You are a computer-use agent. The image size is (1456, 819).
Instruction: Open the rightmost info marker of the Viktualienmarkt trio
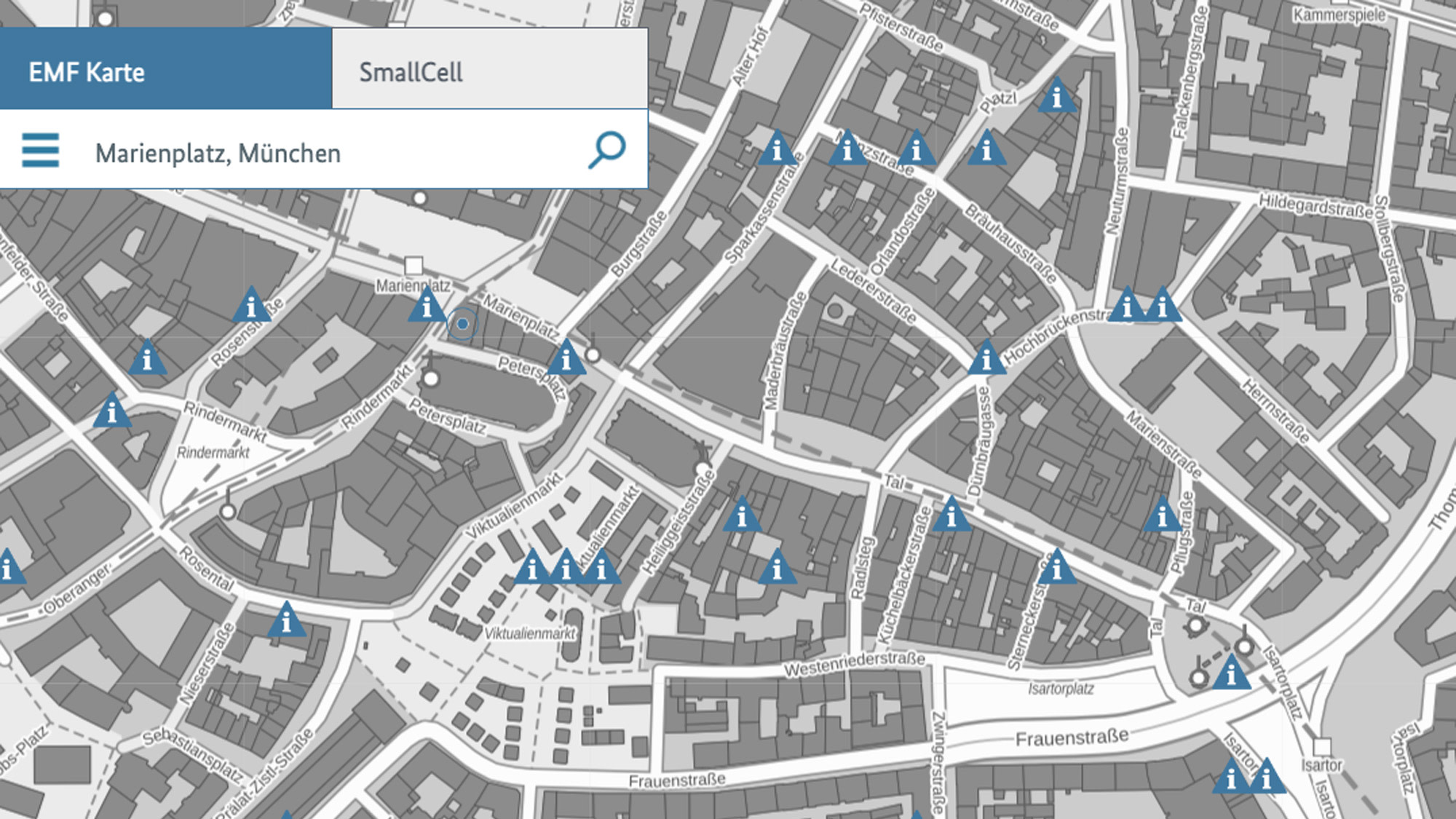[x=601, y=566]
